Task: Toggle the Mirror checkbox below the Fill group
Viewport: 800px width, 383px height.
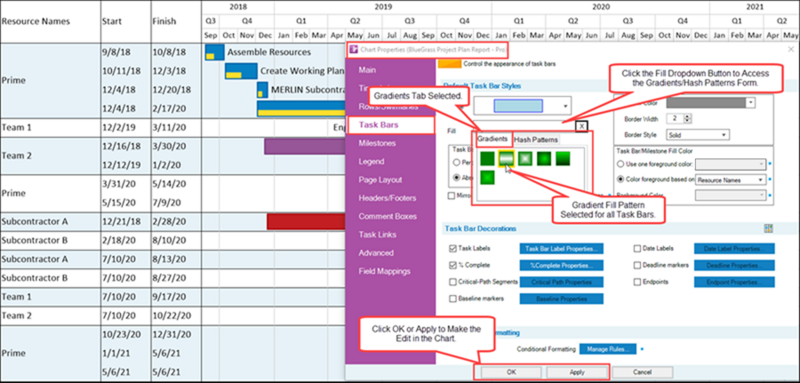Action: [452, 196]
